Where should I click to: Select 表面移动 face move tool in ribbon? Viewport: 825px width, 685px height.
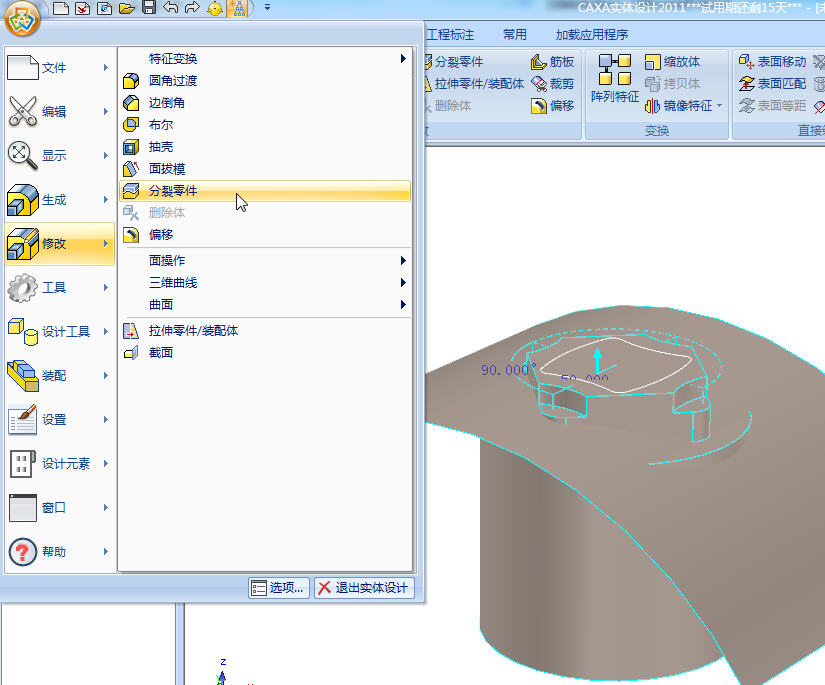772,62
